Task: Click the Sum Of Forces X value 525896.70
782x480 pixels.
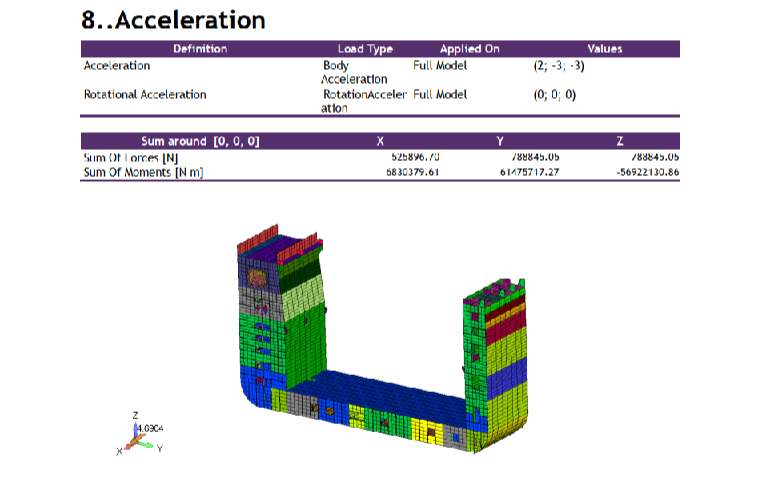Action: click(x=415, y=157)
